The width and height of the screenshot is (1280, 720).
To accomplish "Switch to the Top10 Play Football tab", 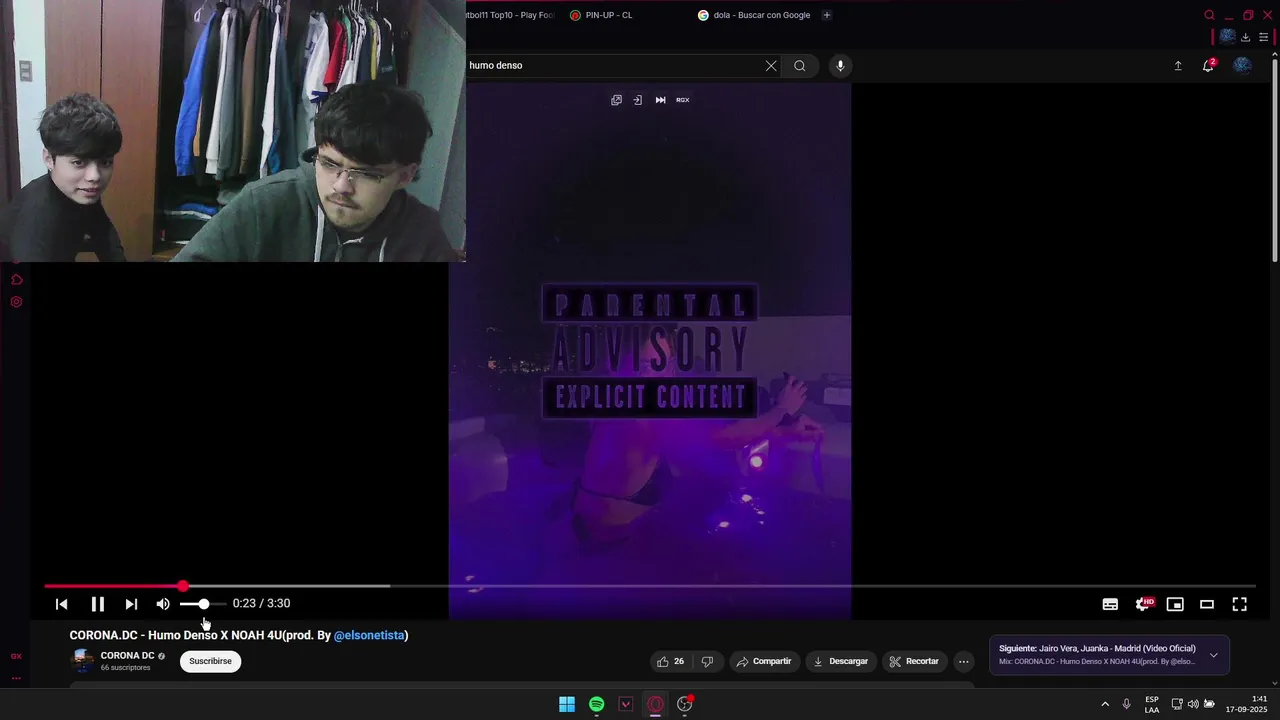I will tap(510, 15).
